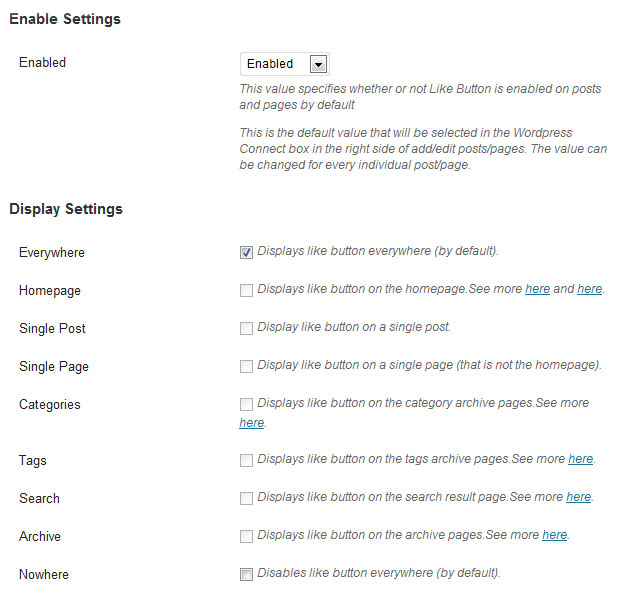
Task: Check the Single Page checkbox
Action: click(x=246, y=366)
